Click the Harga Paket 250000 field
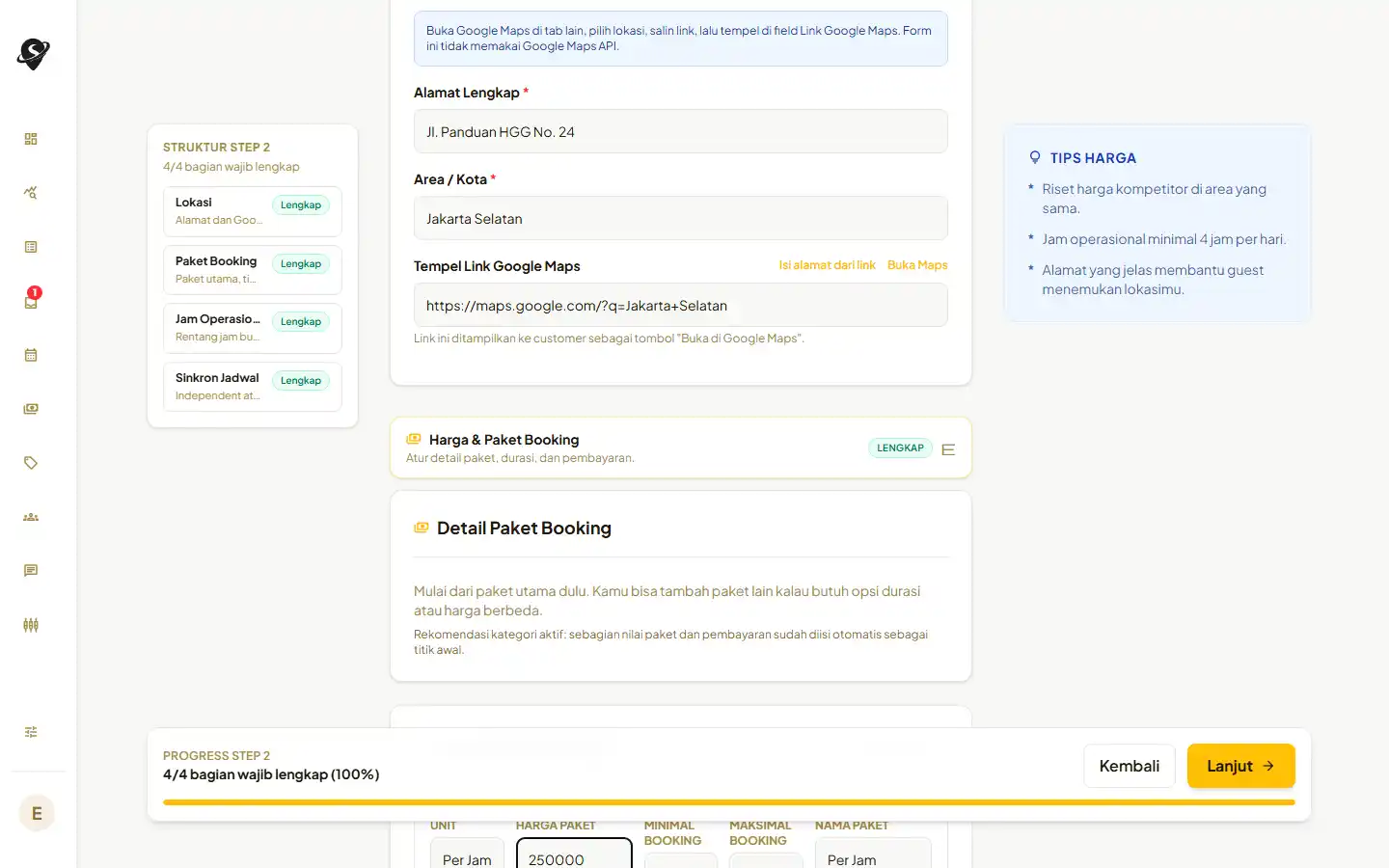This screenshot has height=868, width=1389. (x=574, y=854)
